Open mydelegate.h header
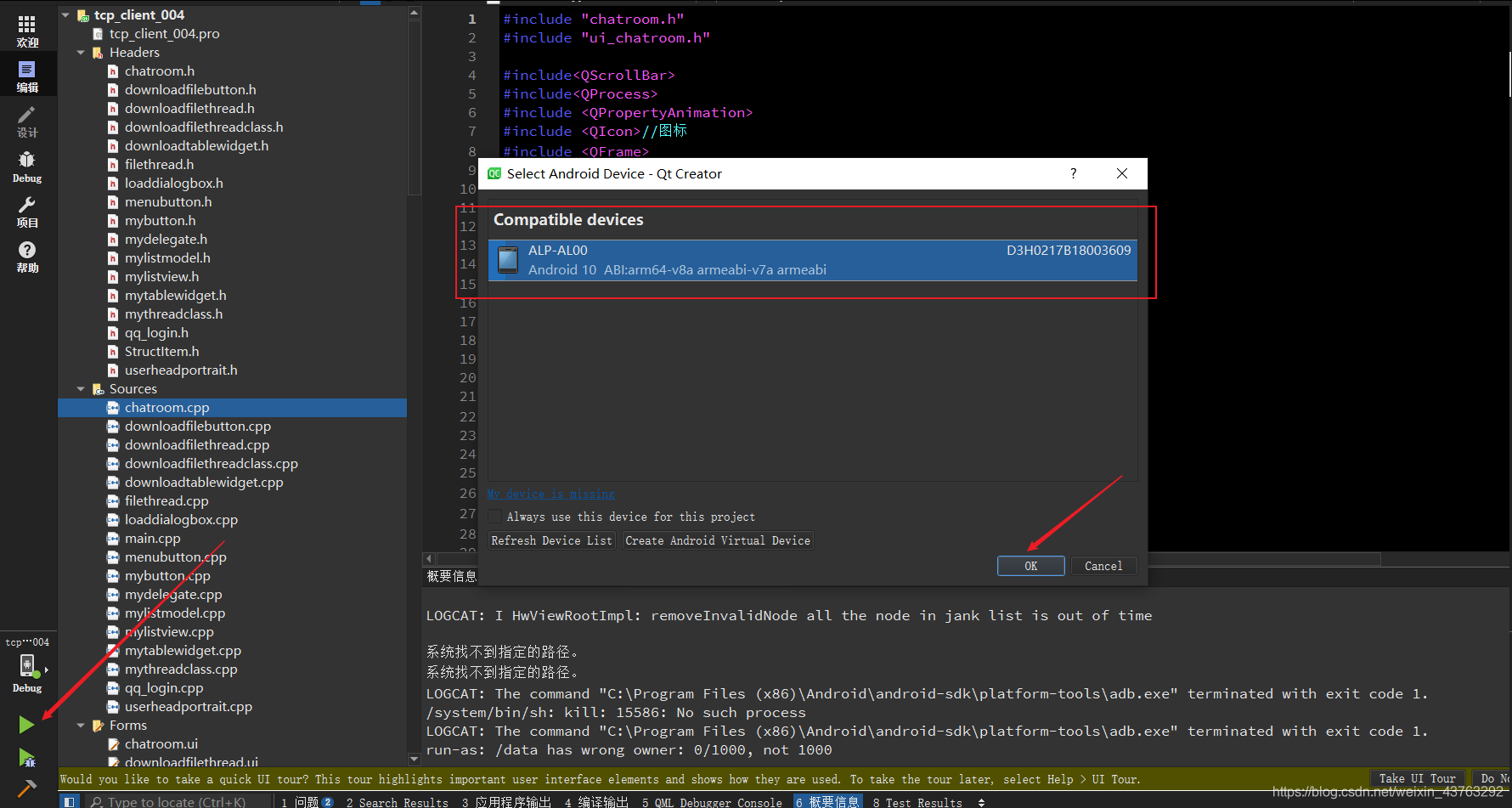Image resolution: width=1512 pixels, height=808 pixels. (166, 240)
